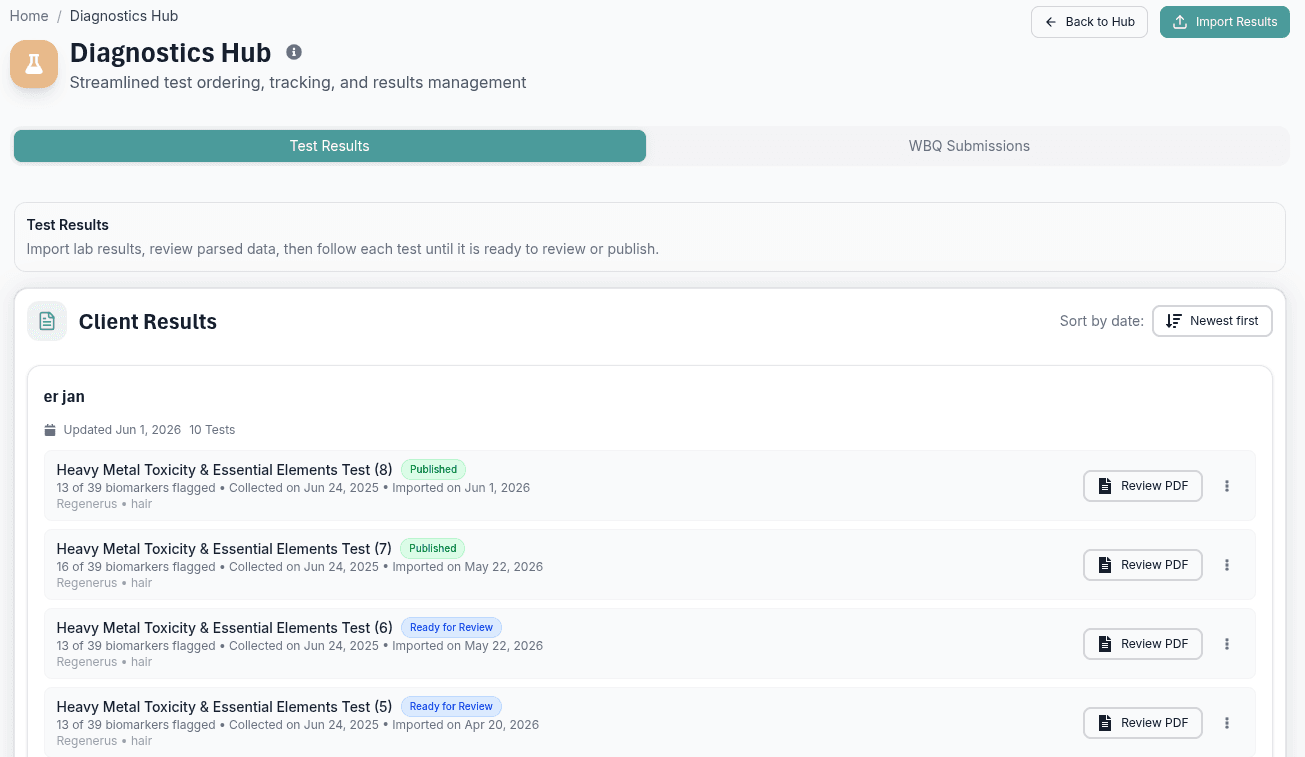Switch to the Test Results tab
The image size is (1305, 757).
[330, 146]
